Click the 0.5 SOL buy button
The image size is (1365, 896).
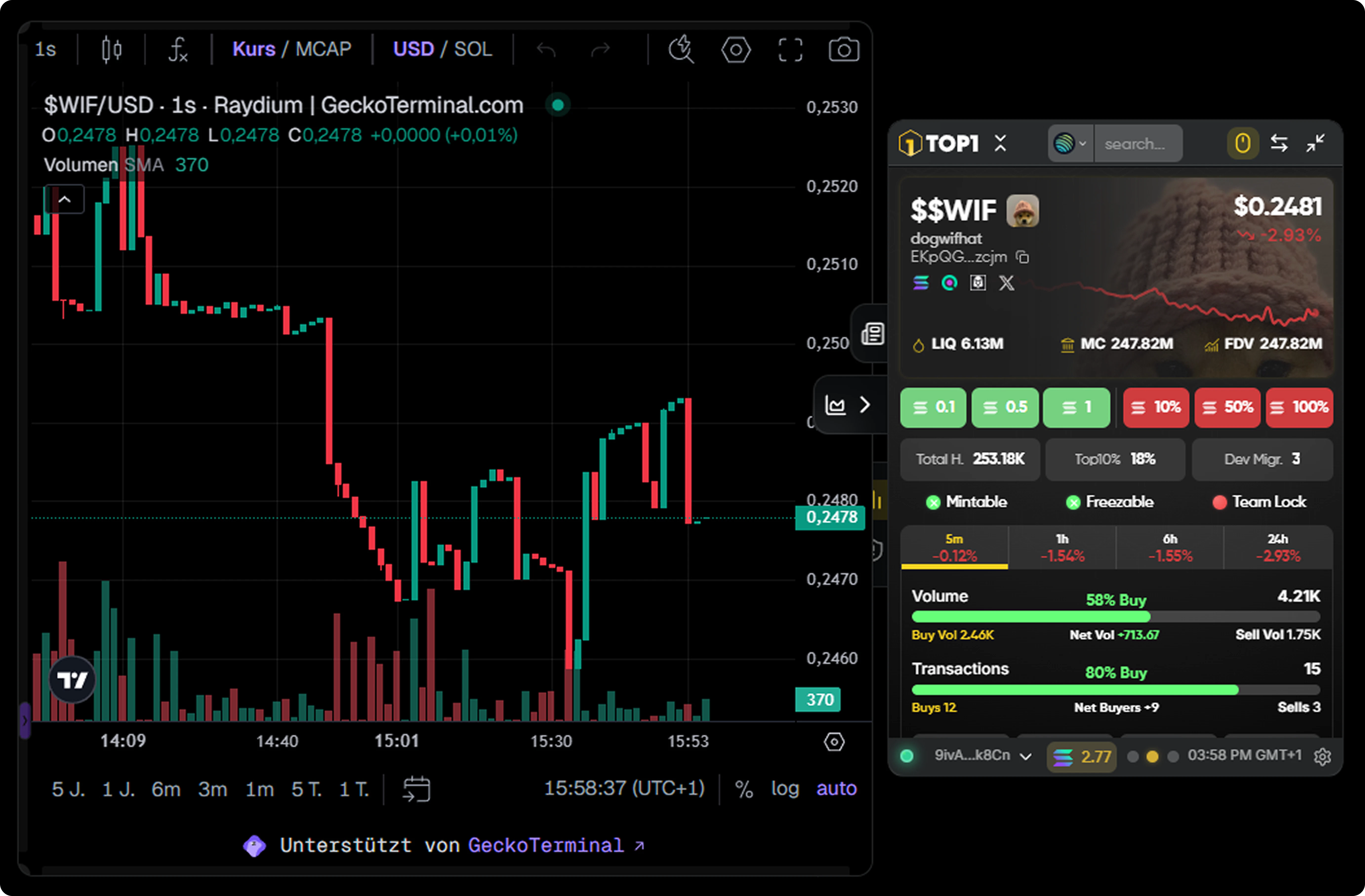point(1005,407)
